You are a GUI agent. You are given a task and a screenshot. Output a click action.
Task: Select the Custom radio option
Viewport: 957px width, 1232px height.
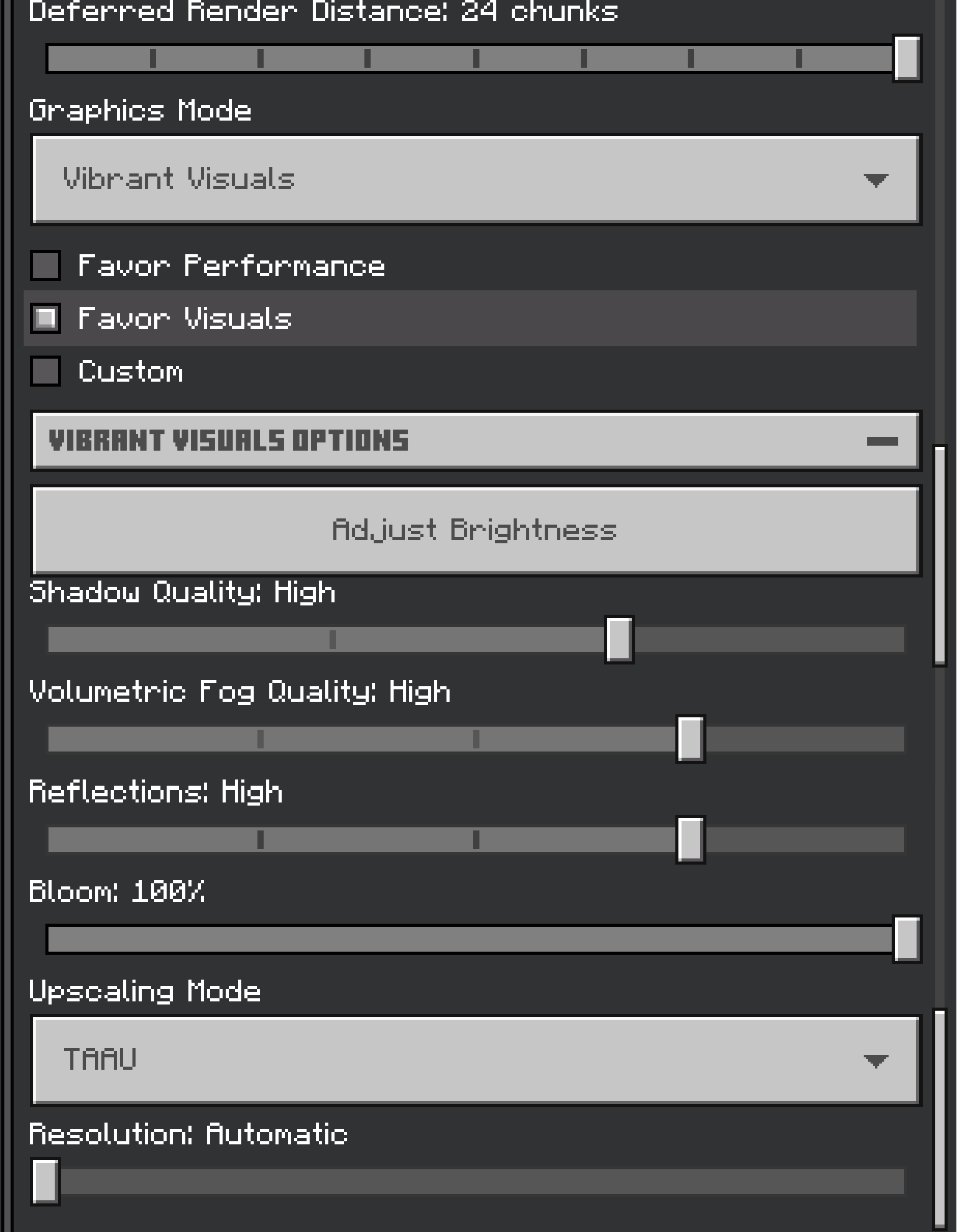pyautogui.click(x=45, y=372)
